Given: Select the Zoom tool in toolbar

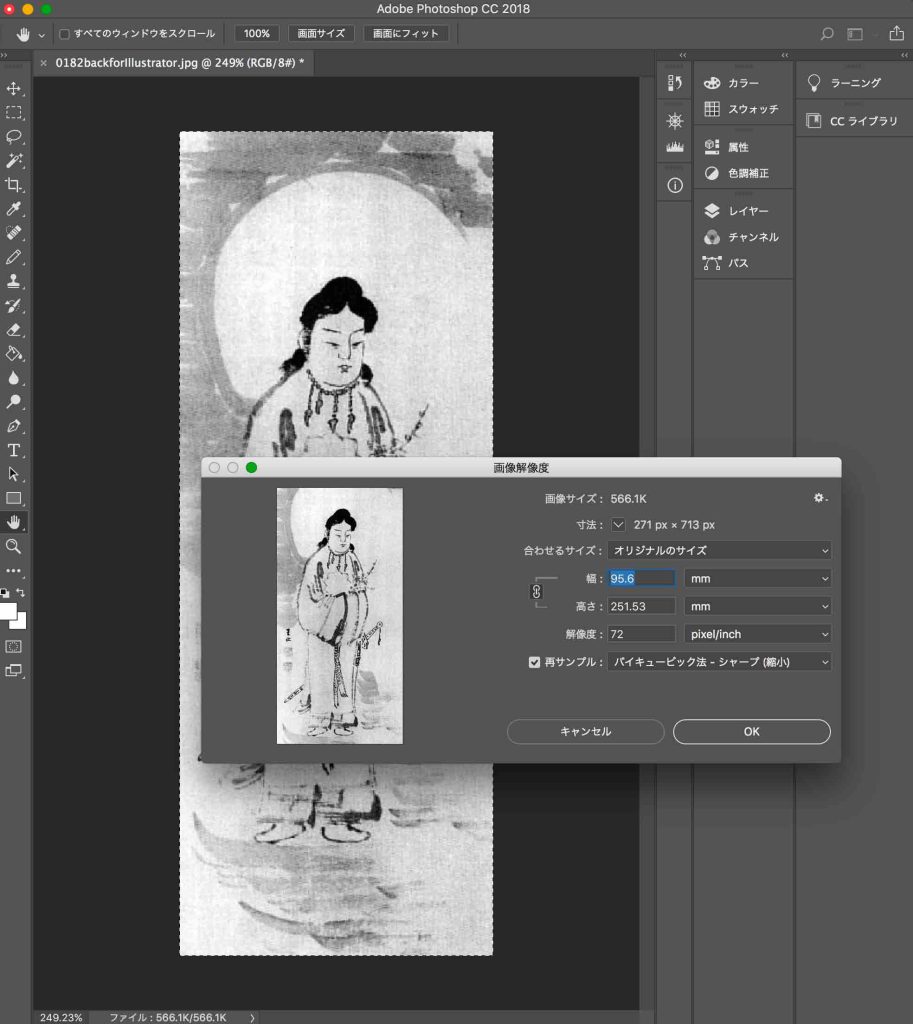Looking at the screenshot, I should (x=14, y=546).
